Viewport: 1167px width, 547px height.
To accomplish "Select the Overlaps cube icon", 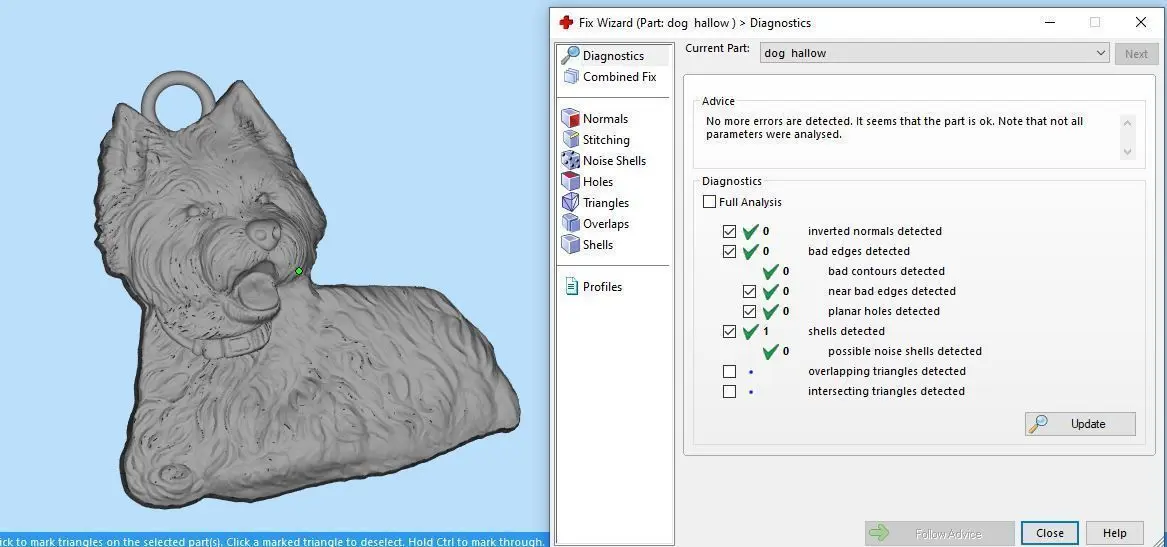I will (570, 223).
